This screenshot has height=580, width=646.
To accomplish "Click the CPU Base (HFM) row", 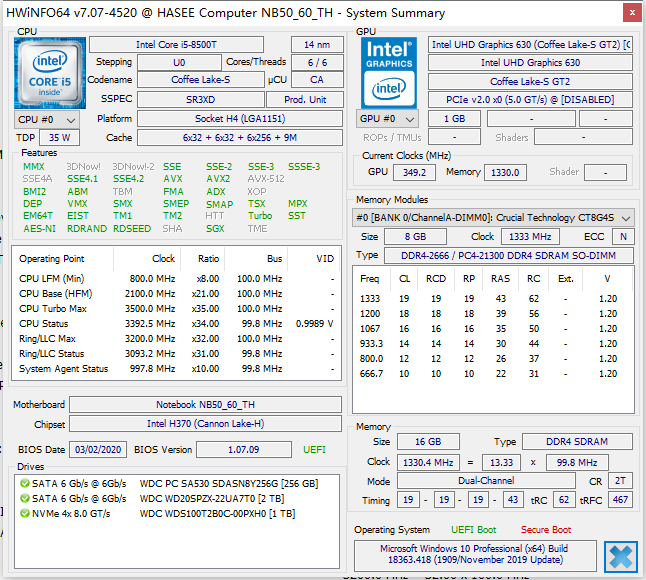I will pos(176,294).
